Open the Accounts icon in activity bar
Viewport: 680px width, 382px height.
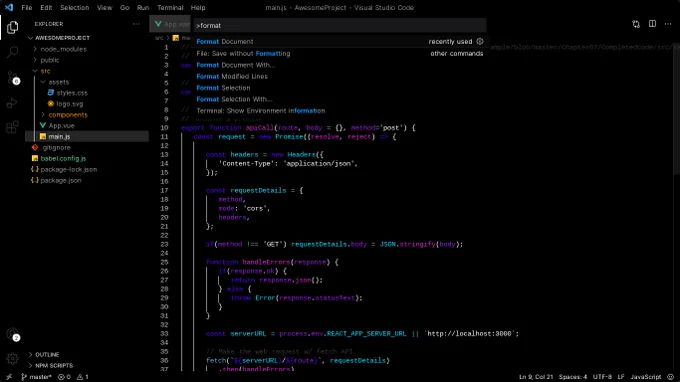[x=13, y=334]
